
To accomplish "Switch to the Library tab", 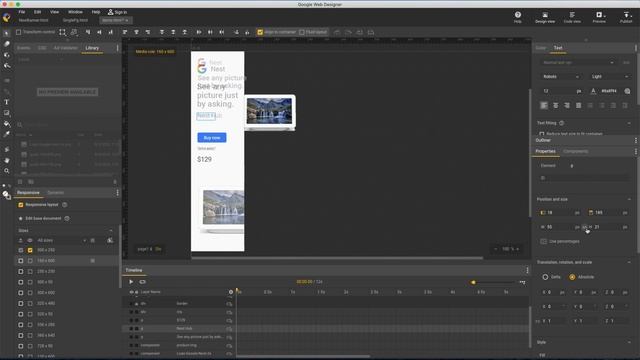I will (x=92, y=48).
